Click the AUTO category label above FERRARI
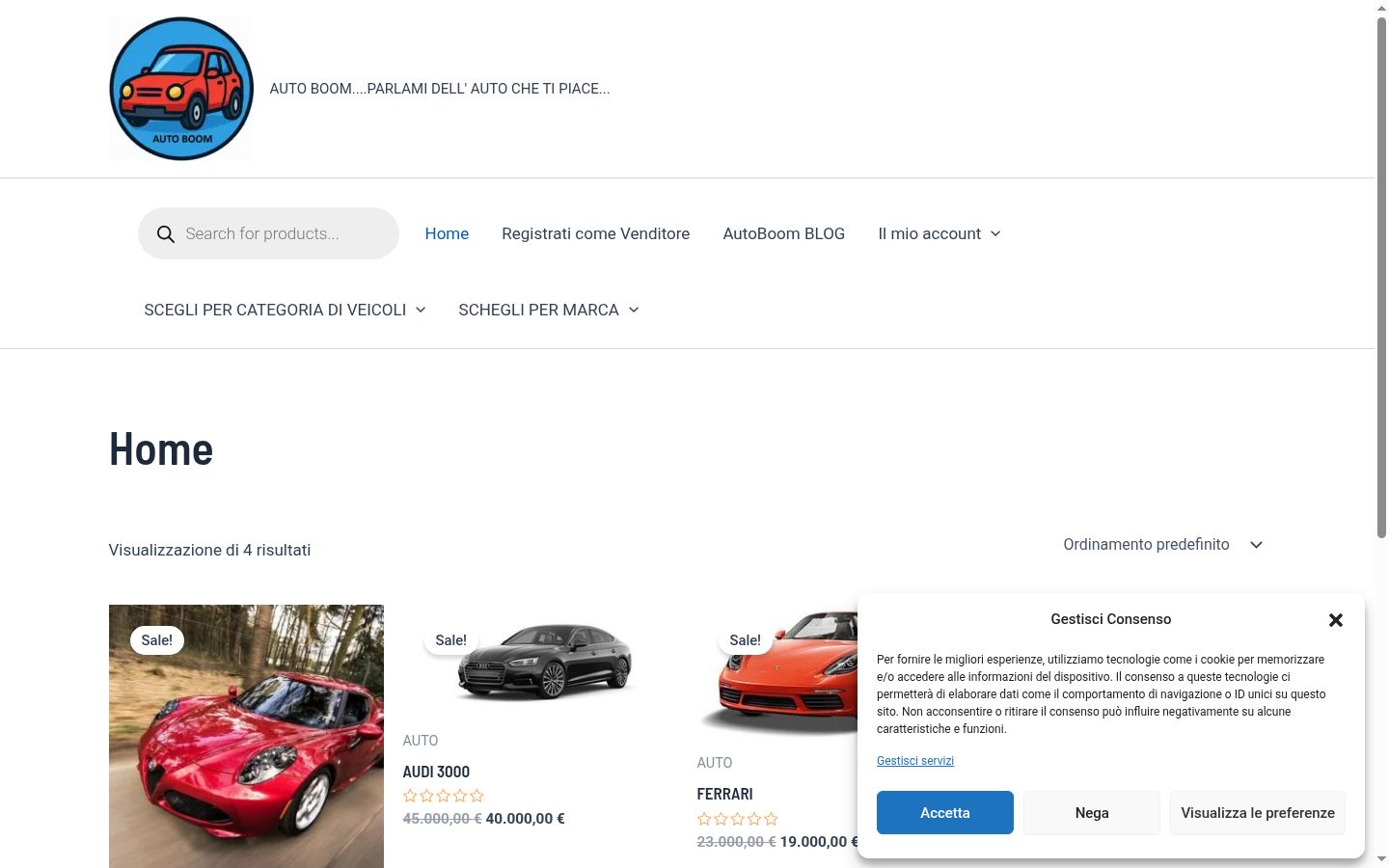The image size is (1389, 868). click(715, 763)
